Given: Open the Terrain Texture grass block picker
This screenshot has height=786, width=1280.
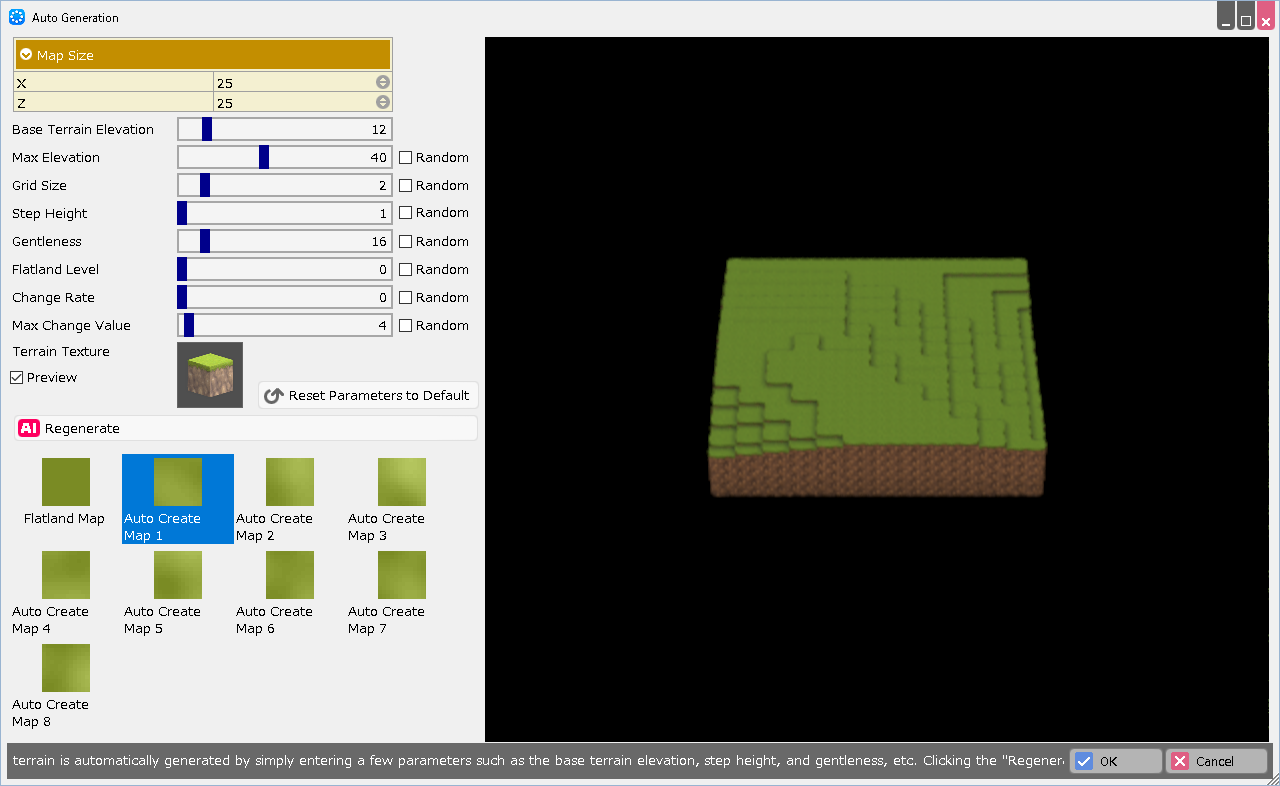Looking at the screenshot, I should (x=210, y=375).
